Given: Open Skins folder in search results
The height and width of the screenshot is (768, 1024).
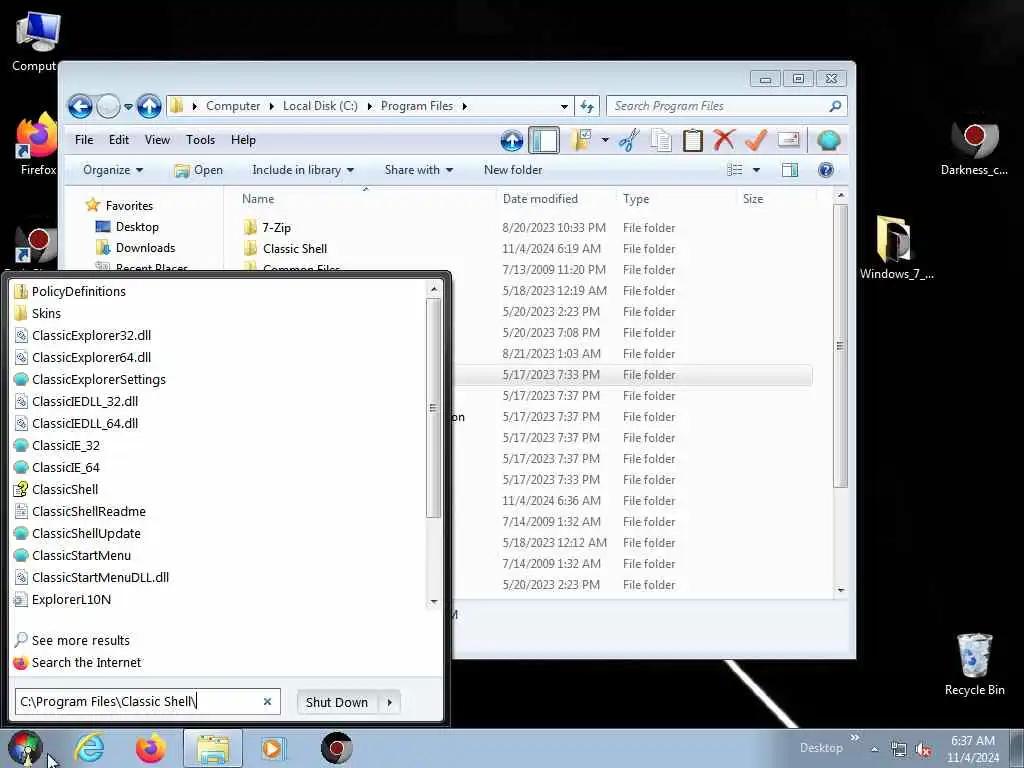Looking at the screenshot, I should click(46, 313).
